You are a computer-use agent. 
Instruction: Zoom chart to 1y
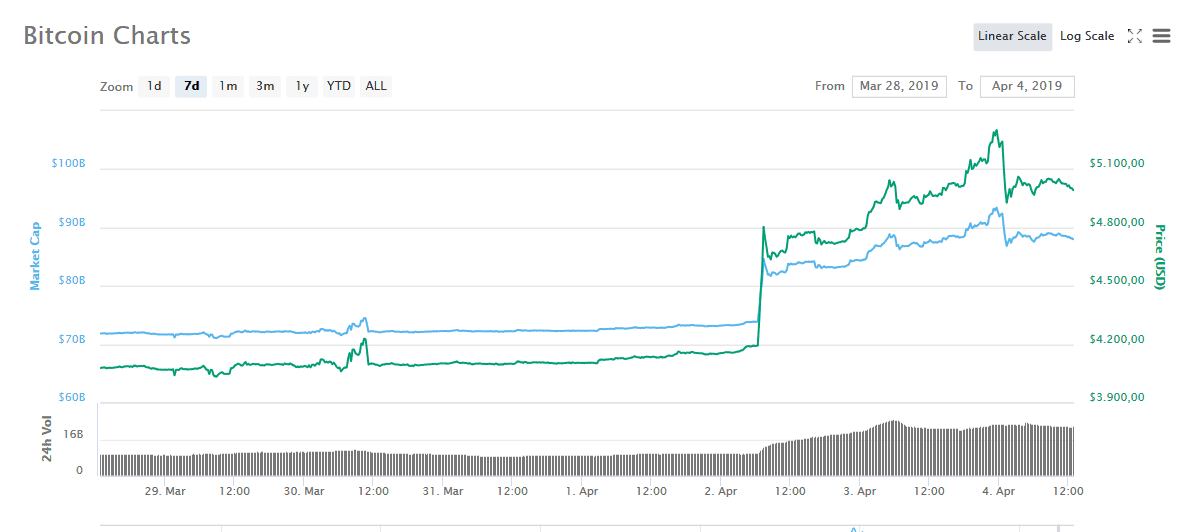click(x=302, y=86)
